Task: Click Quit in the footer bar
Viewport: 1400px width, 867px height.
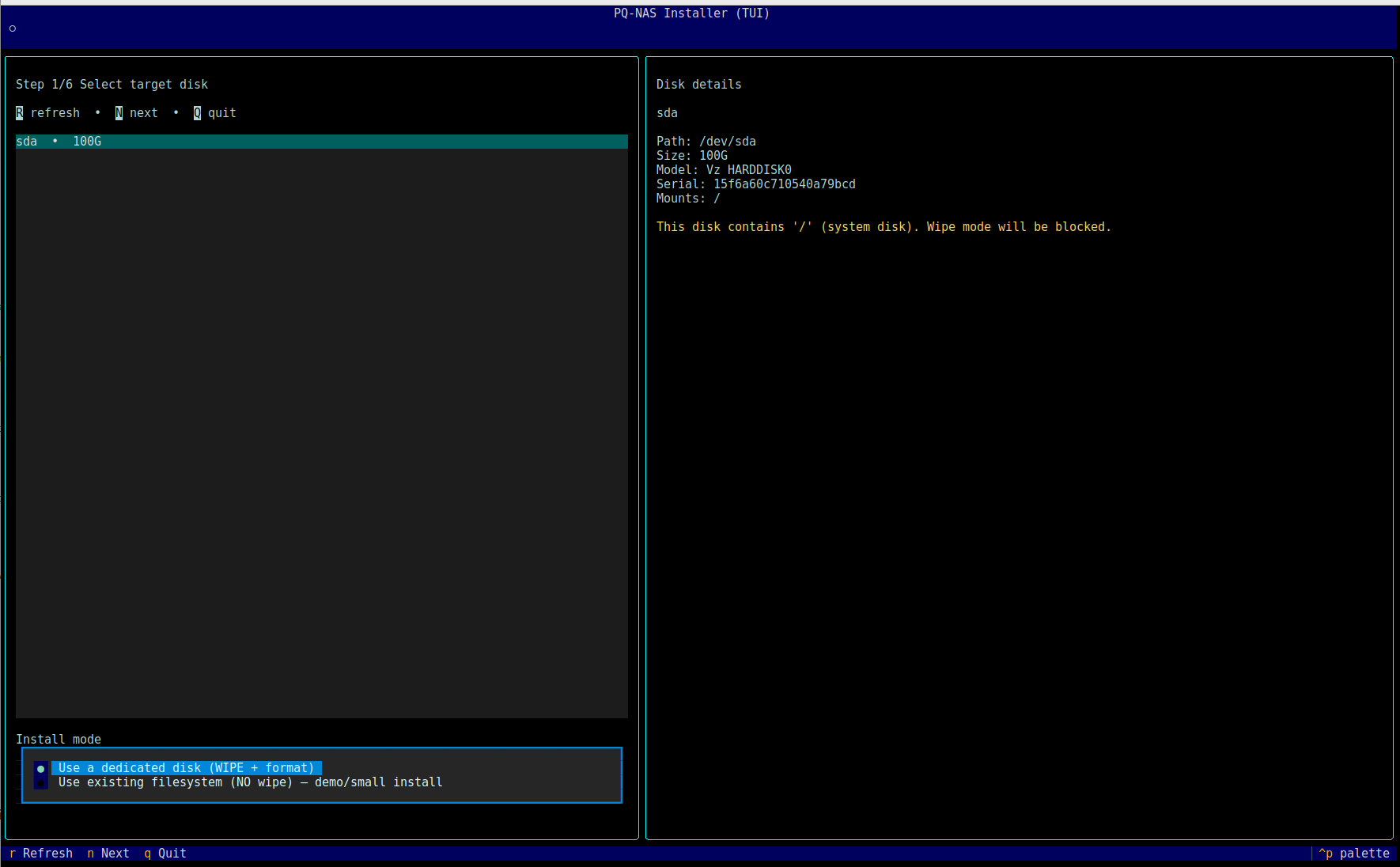Action: coord(165,854)
